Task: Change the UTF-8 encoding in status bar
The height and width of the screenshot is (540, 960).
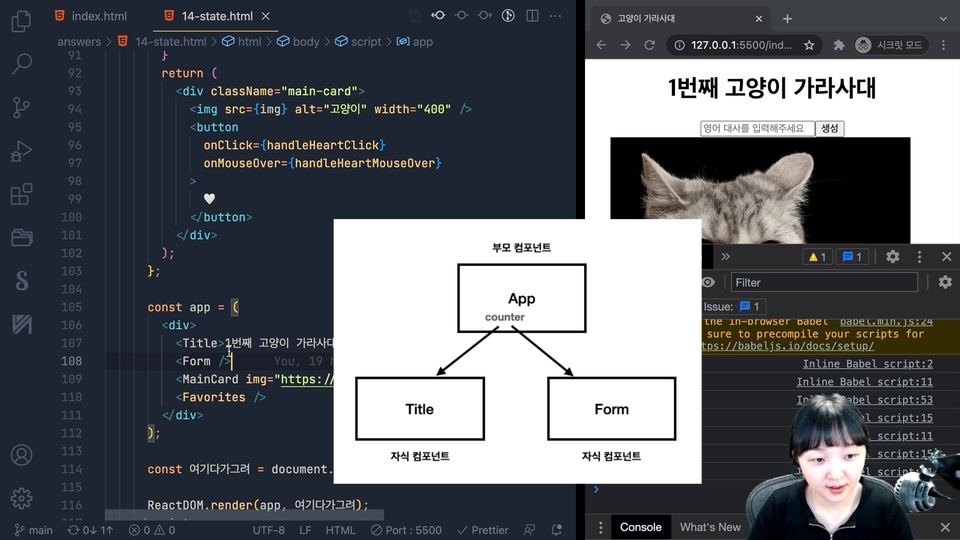Action: pyautogui.click(x=269, y=530)
